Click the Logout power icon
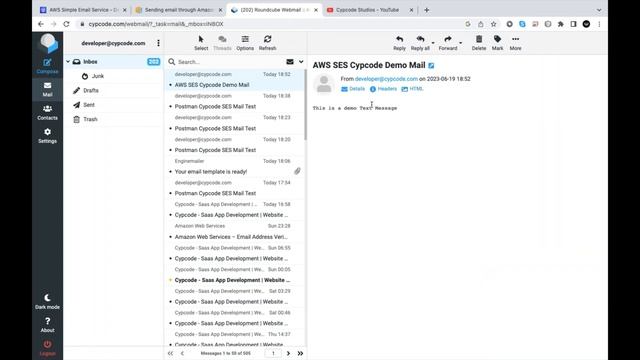Image resolution: width=640 pixels, height=360 pixels. pyautogui.click(x=47, y=348)
